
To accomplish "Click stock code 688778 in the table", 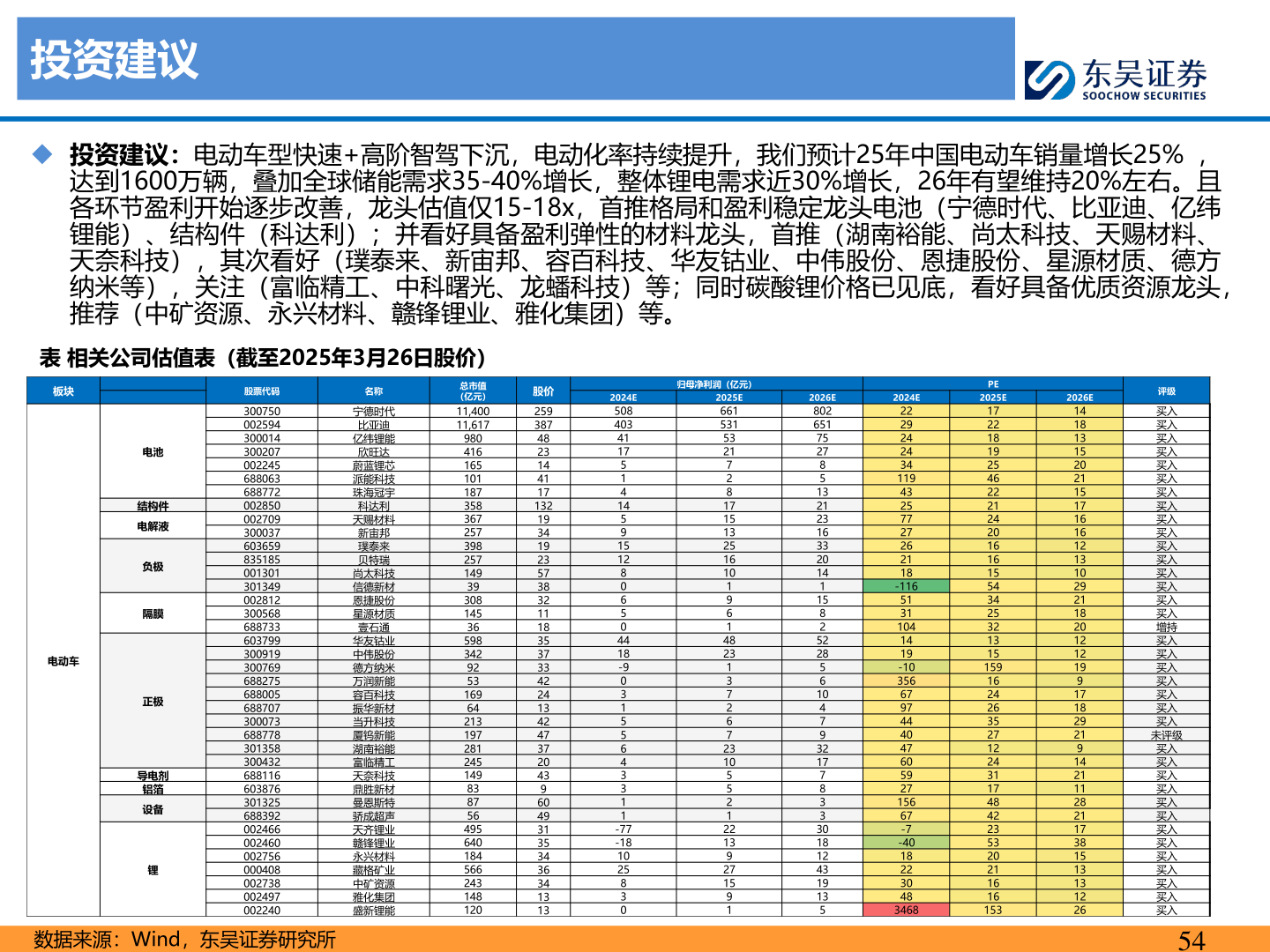I will [x=262, y=735].
